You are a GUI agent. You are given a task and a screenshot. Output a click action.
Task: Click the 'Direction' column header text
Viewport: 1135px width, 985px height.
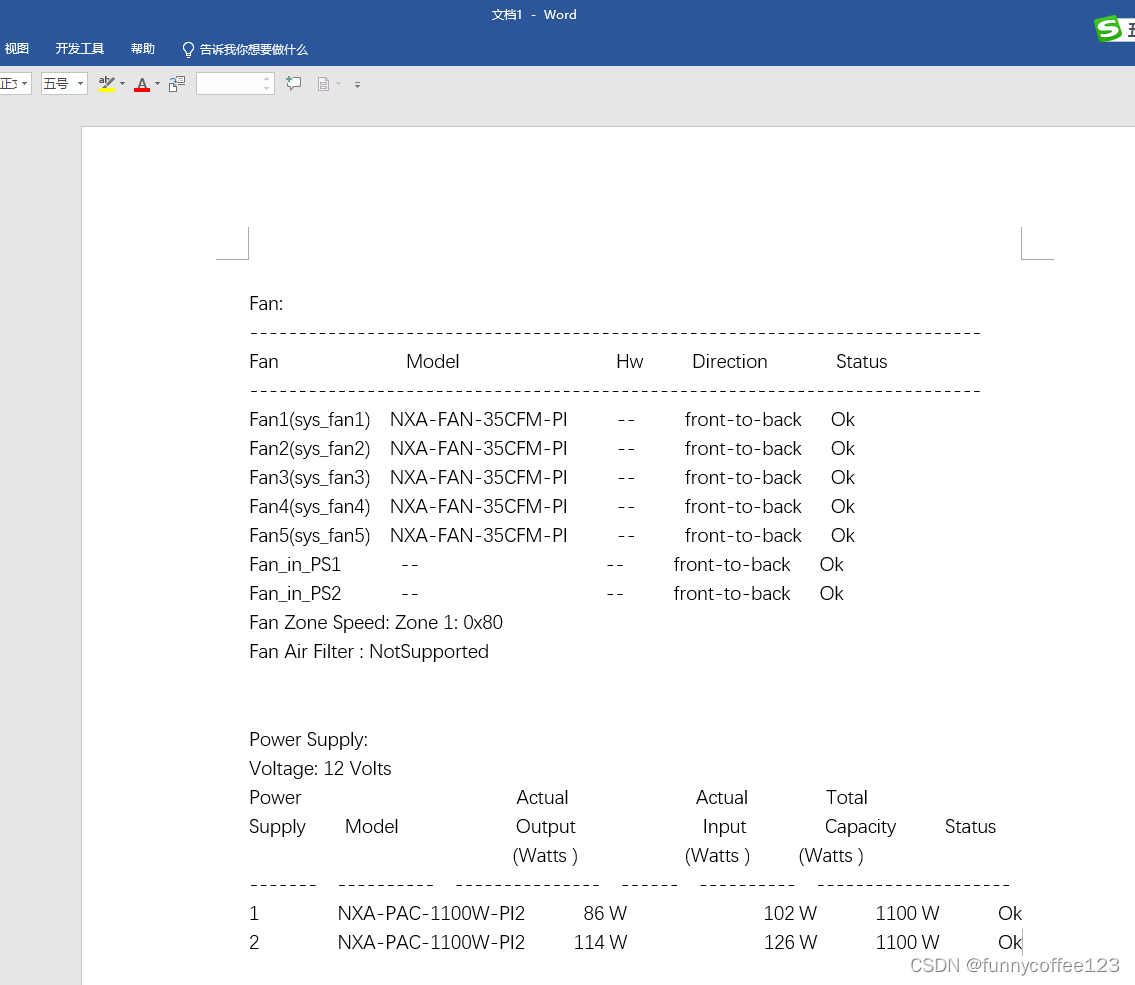pyautogui.click(x=730, y=361)
